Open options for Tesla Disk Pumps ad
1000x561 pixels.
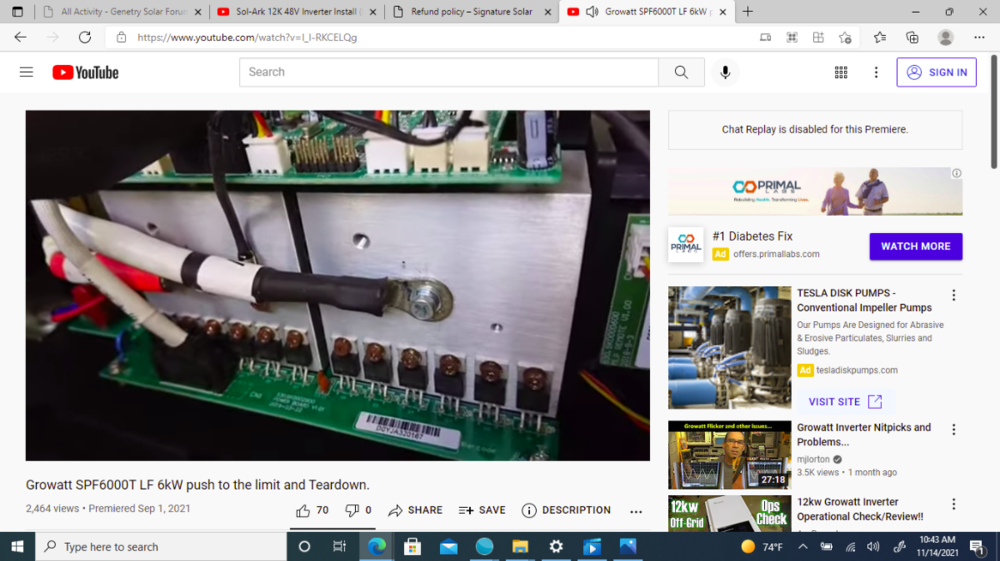[953, 295]
